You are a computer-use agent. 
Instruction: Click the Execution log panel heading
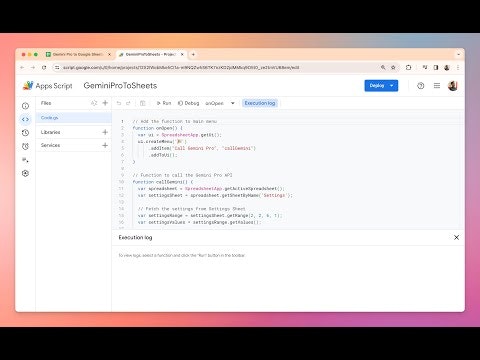coord(135,237)
